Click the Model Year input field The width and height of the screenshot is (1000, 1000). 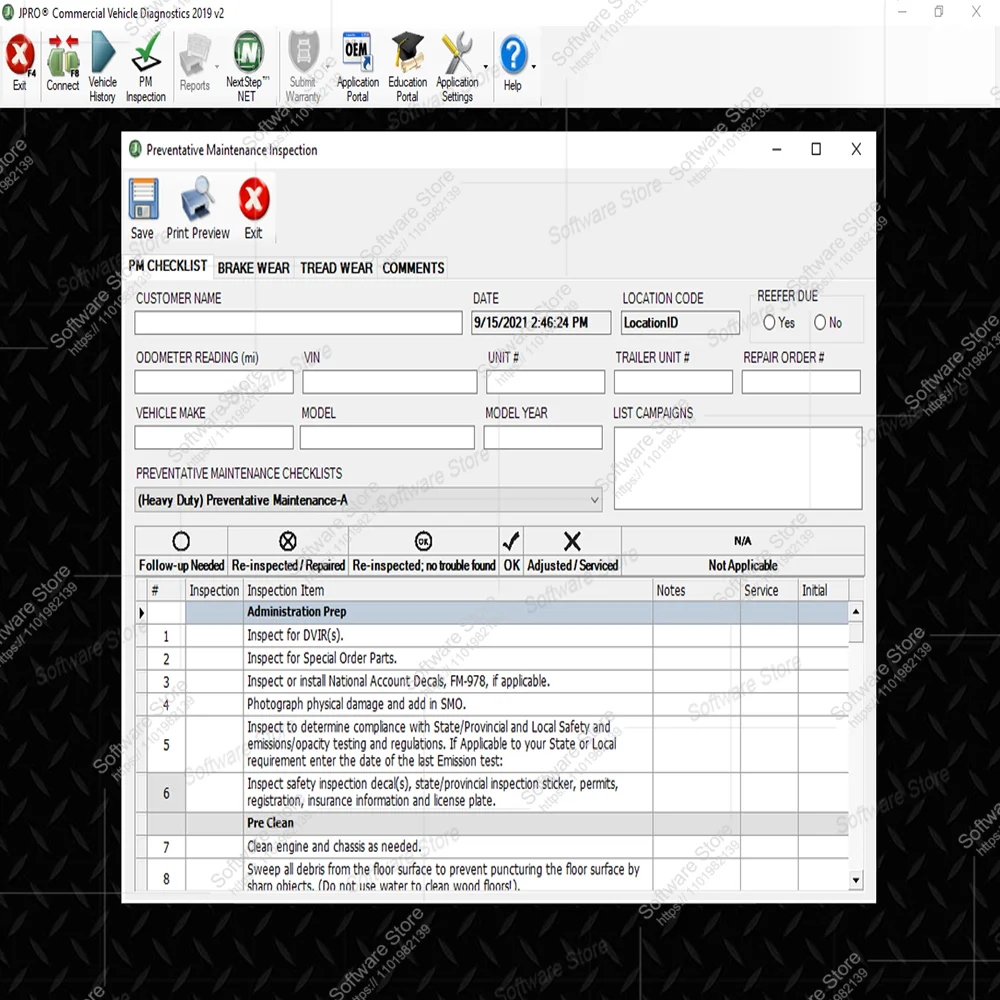click(543, 438)
